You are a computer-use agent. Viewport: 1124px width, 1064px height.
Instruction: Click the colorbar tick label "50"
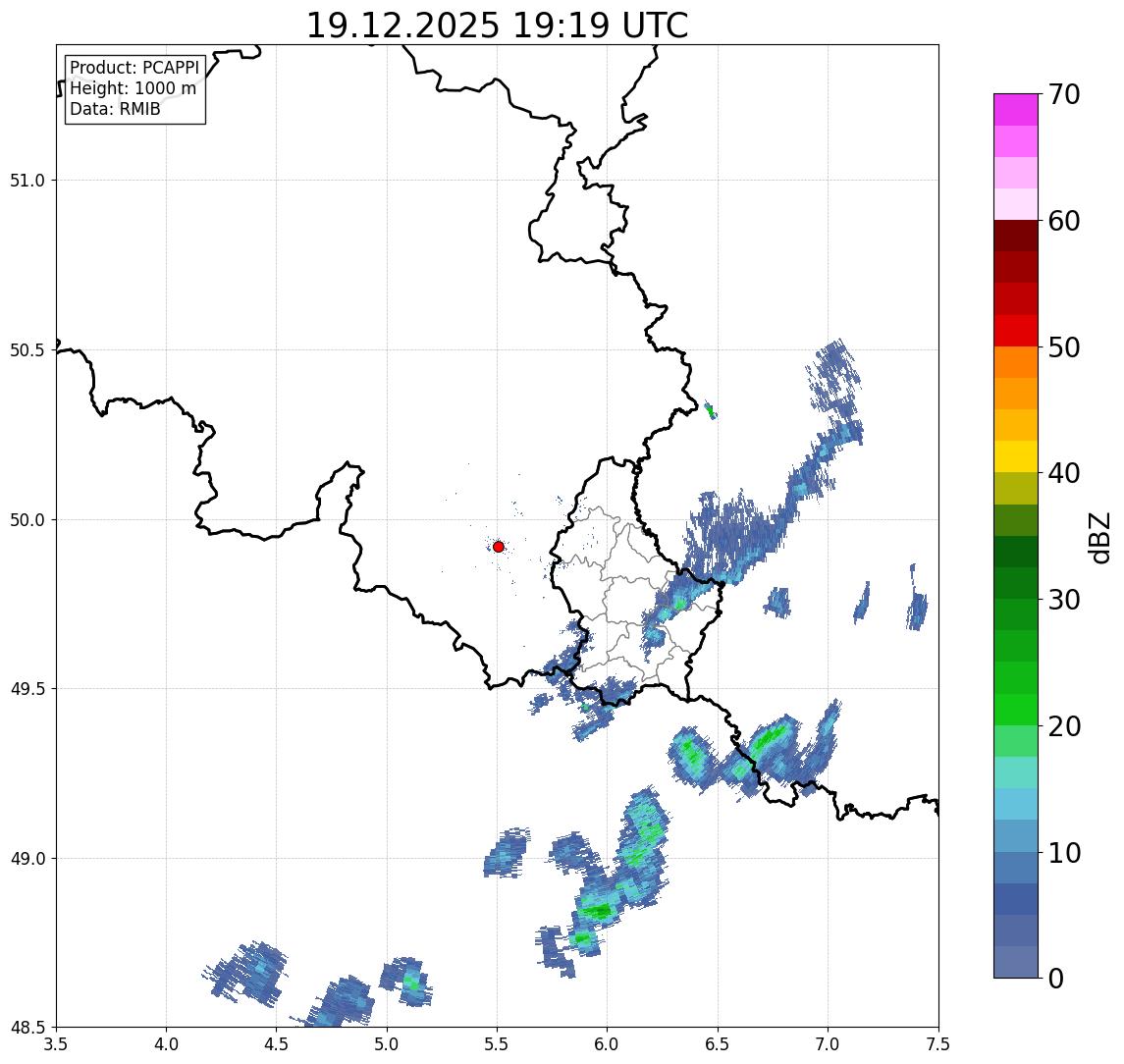point(1063,347)
